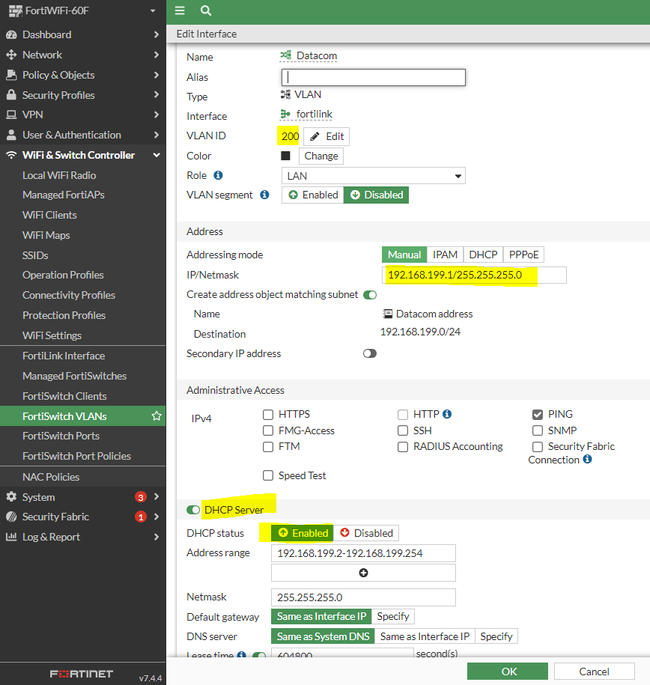The image size is (650, 685).
Task: Open the hamburger menu icon in top bar
Action: [180, 10]
